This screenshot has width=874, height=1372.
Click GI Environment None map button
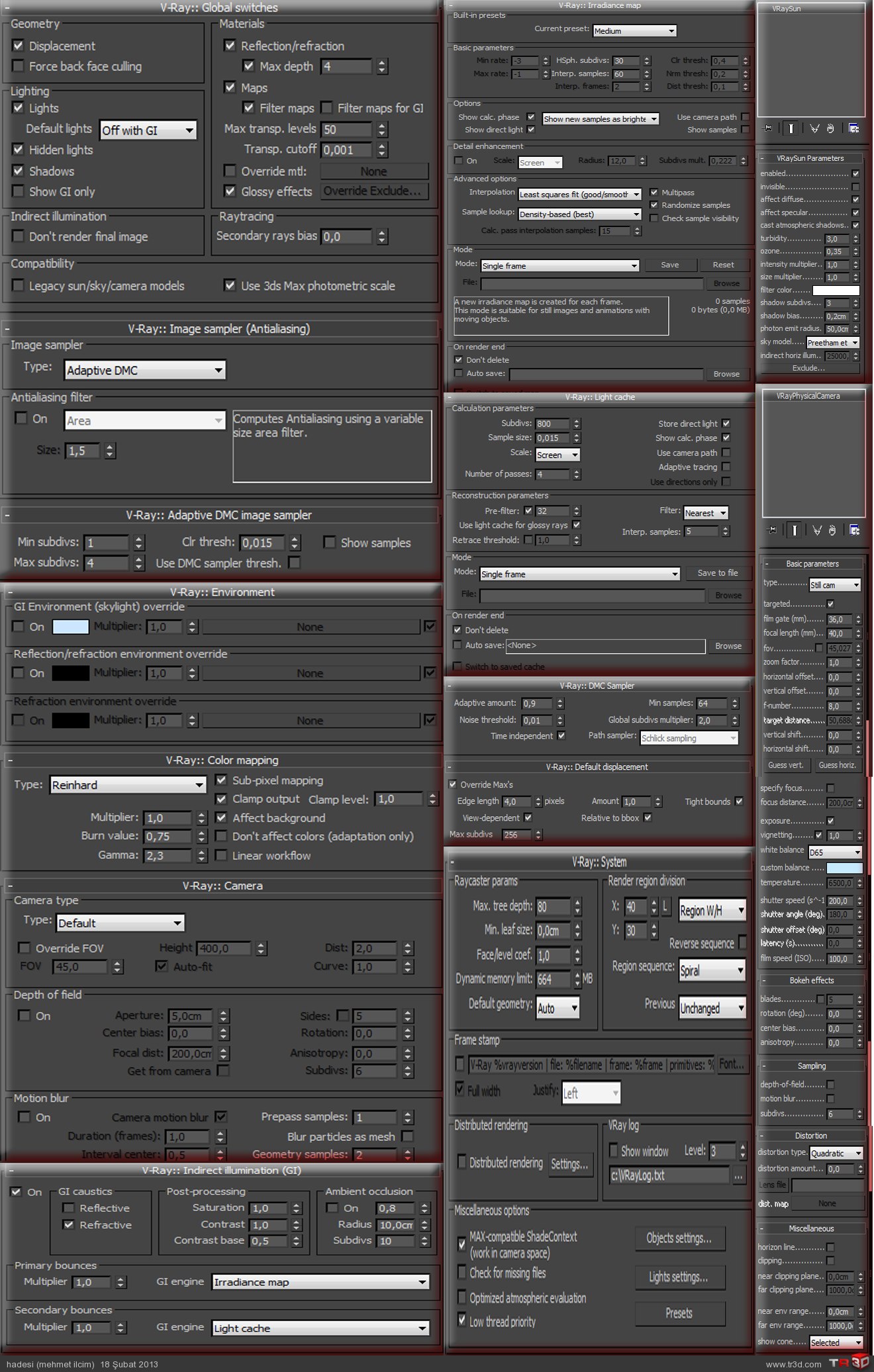click(x=311, y=627)
